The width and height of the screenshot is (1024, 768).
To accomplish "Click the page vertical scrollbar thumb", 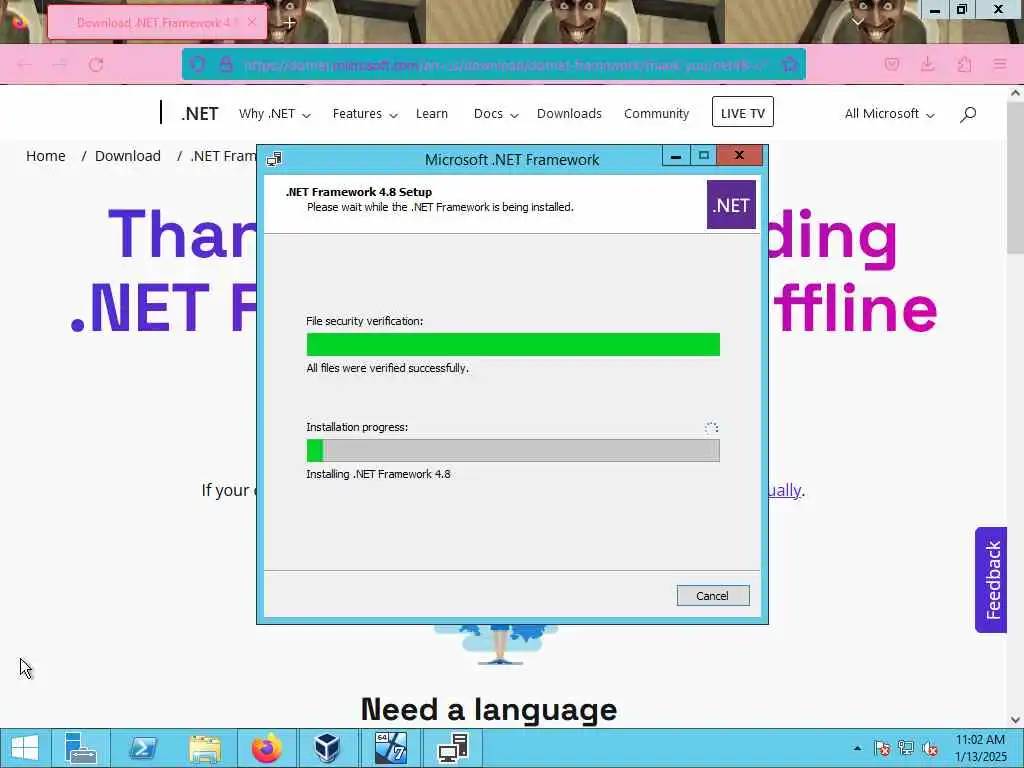I will [1016, 178].
